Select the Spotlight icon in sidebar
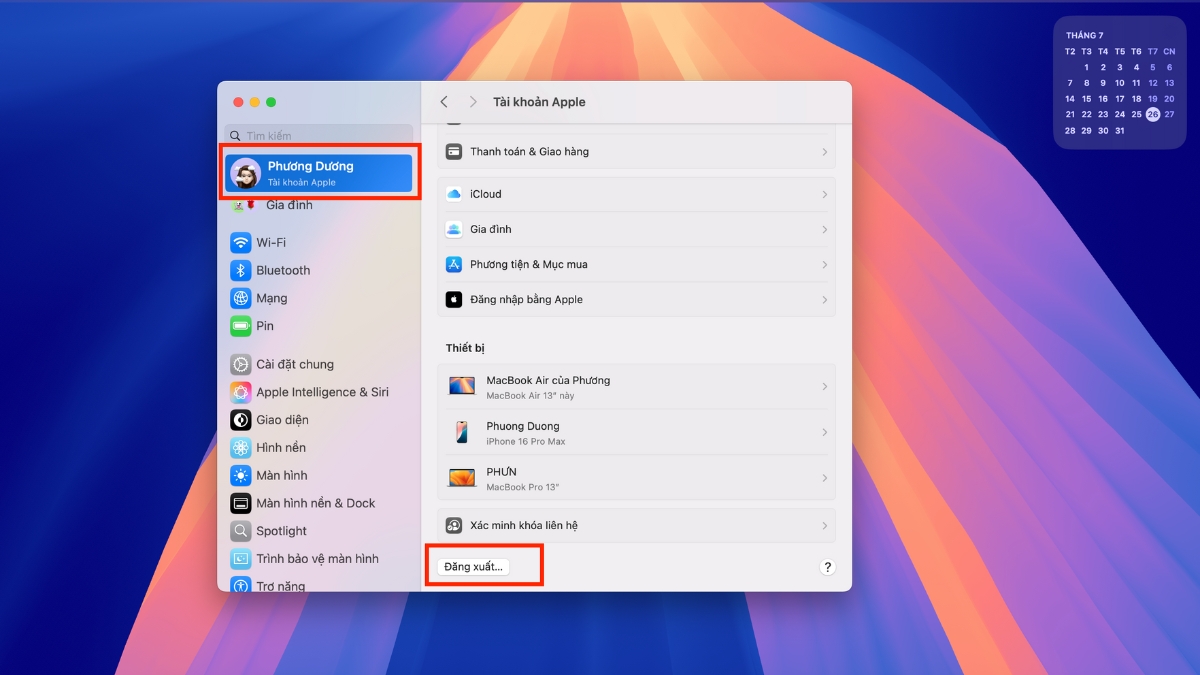The image size is (1200, 675). pos(240,531)
